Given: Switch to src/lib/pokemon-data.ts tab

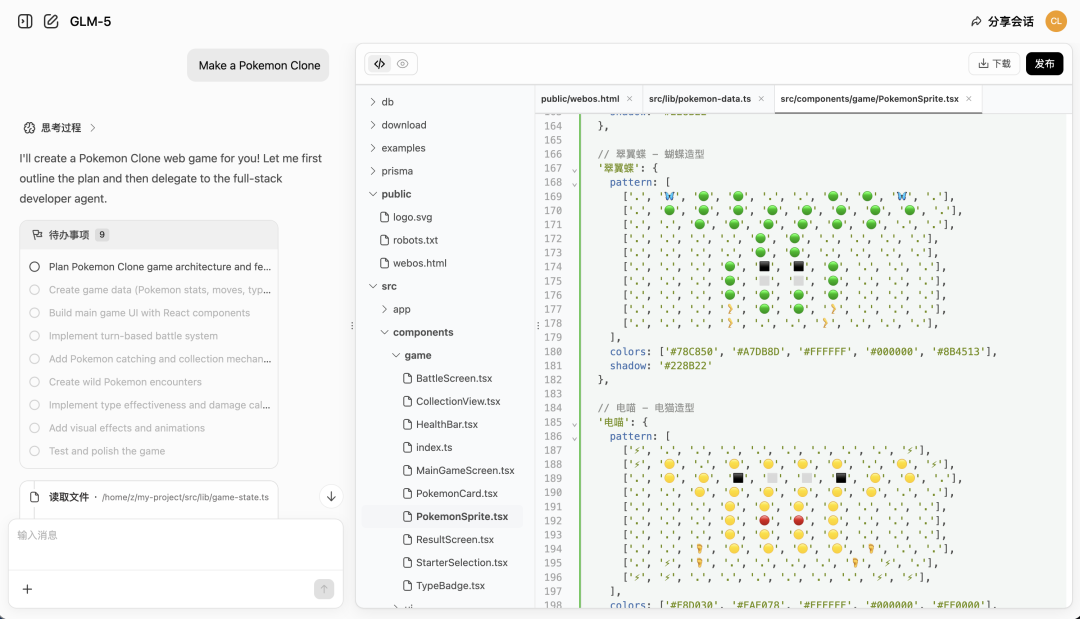Looking at the screenshot, I should point(699,99).
